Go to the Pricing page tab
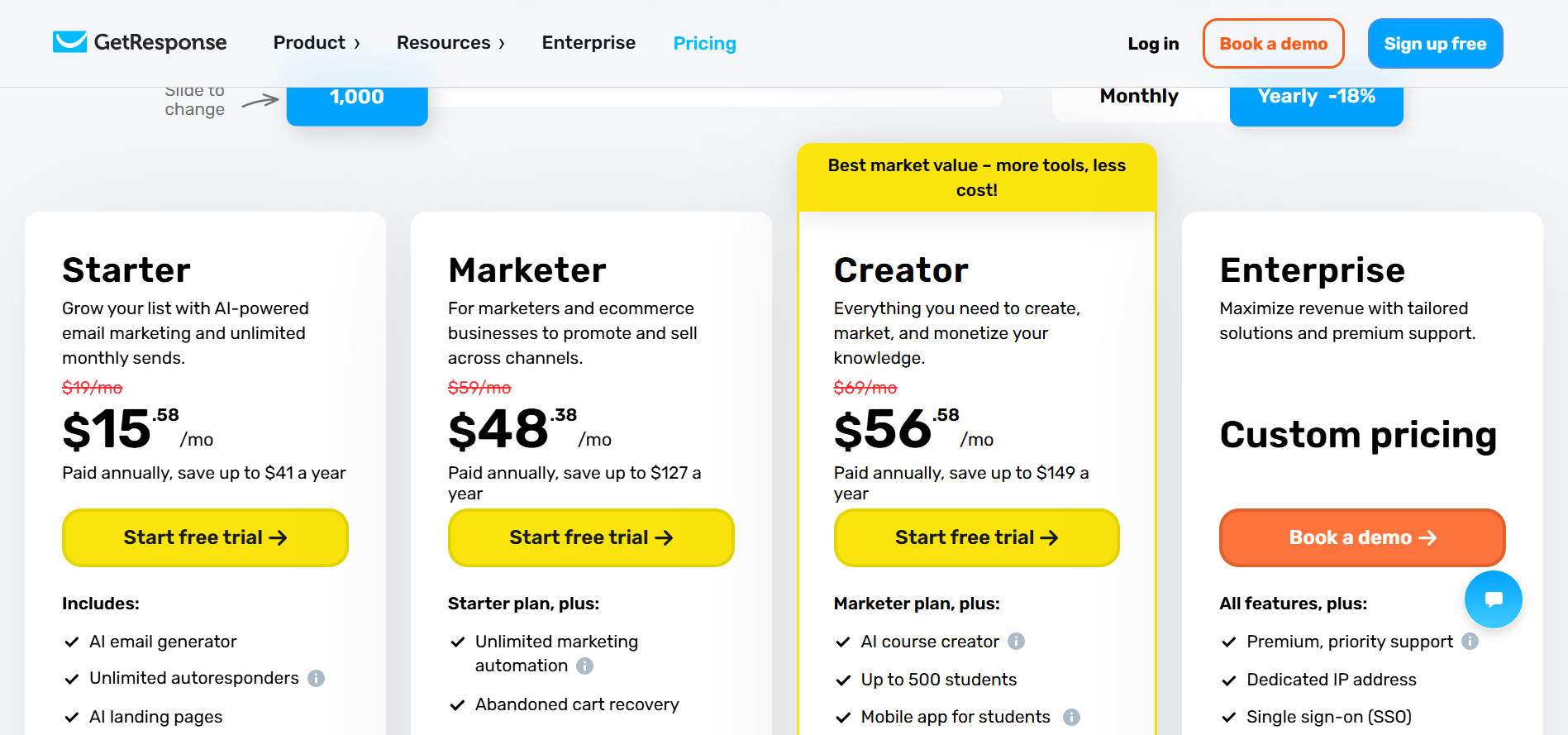Image resolution: width=1568 pixels, height=735 pixels. pos(704,43)
